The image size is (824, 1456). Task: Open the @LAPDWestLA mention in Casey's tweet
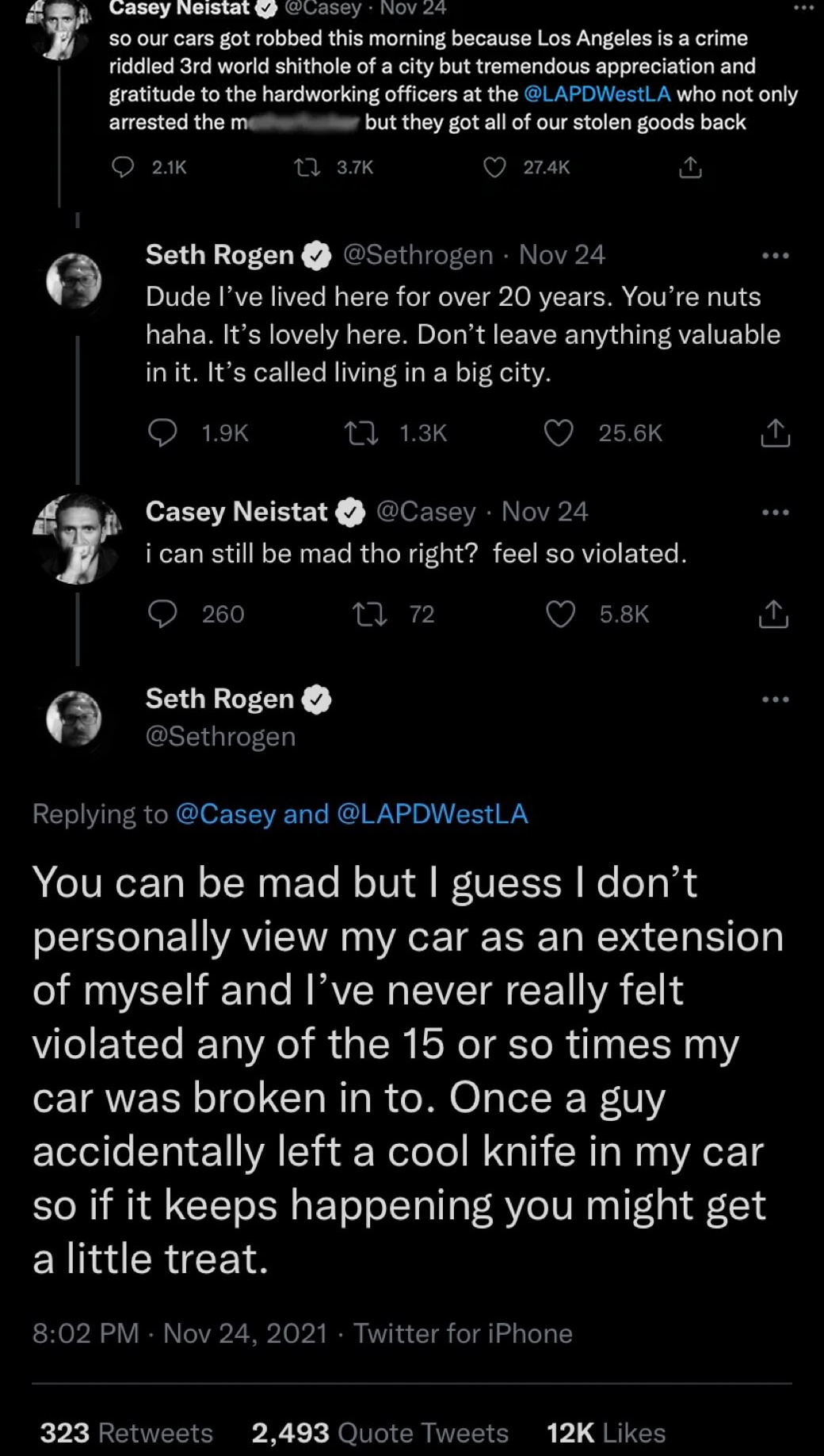pyautogui.click(x=597, y=94)
